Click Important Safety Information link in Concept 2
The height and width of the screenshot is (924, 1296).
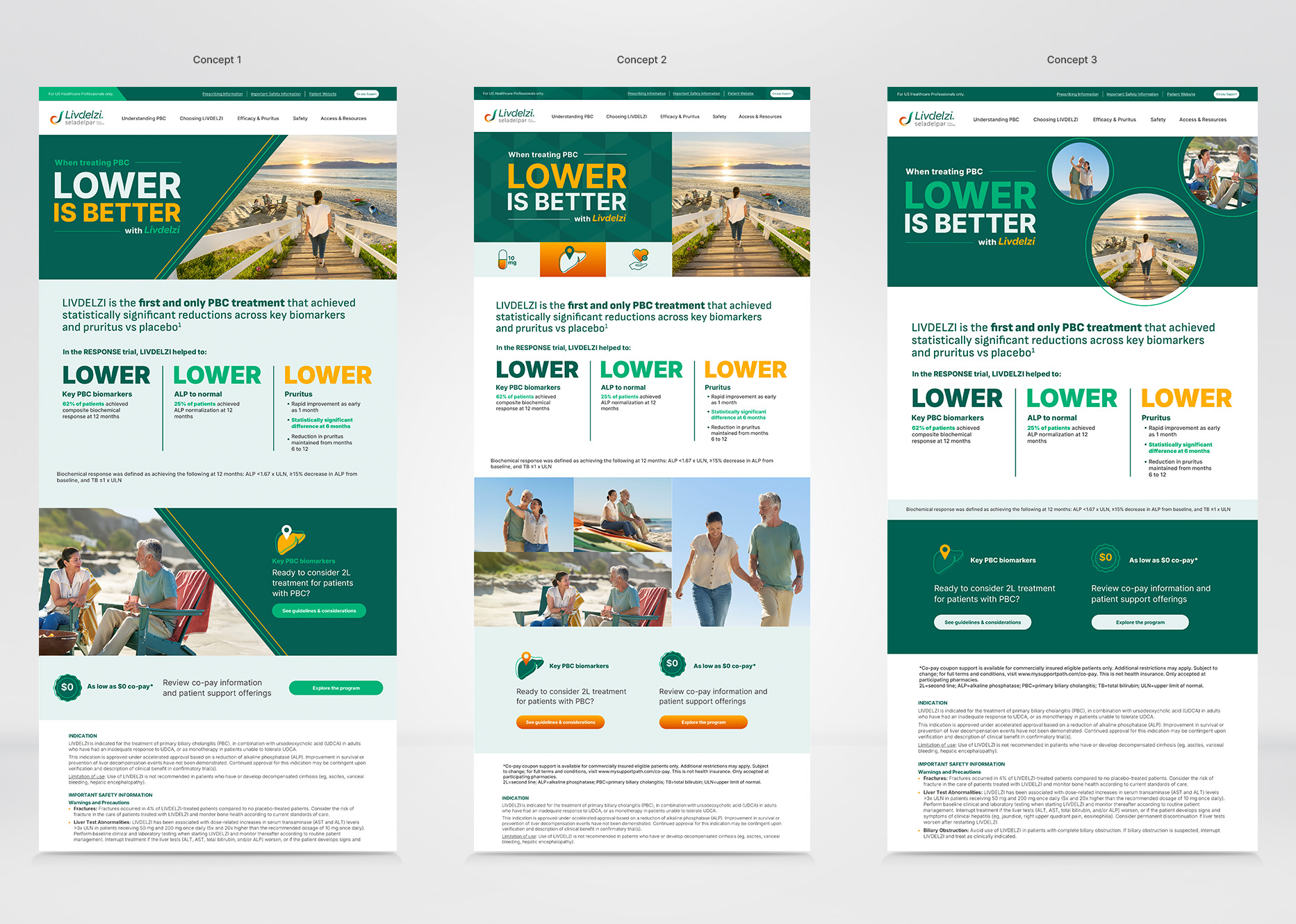coord(696,93)
